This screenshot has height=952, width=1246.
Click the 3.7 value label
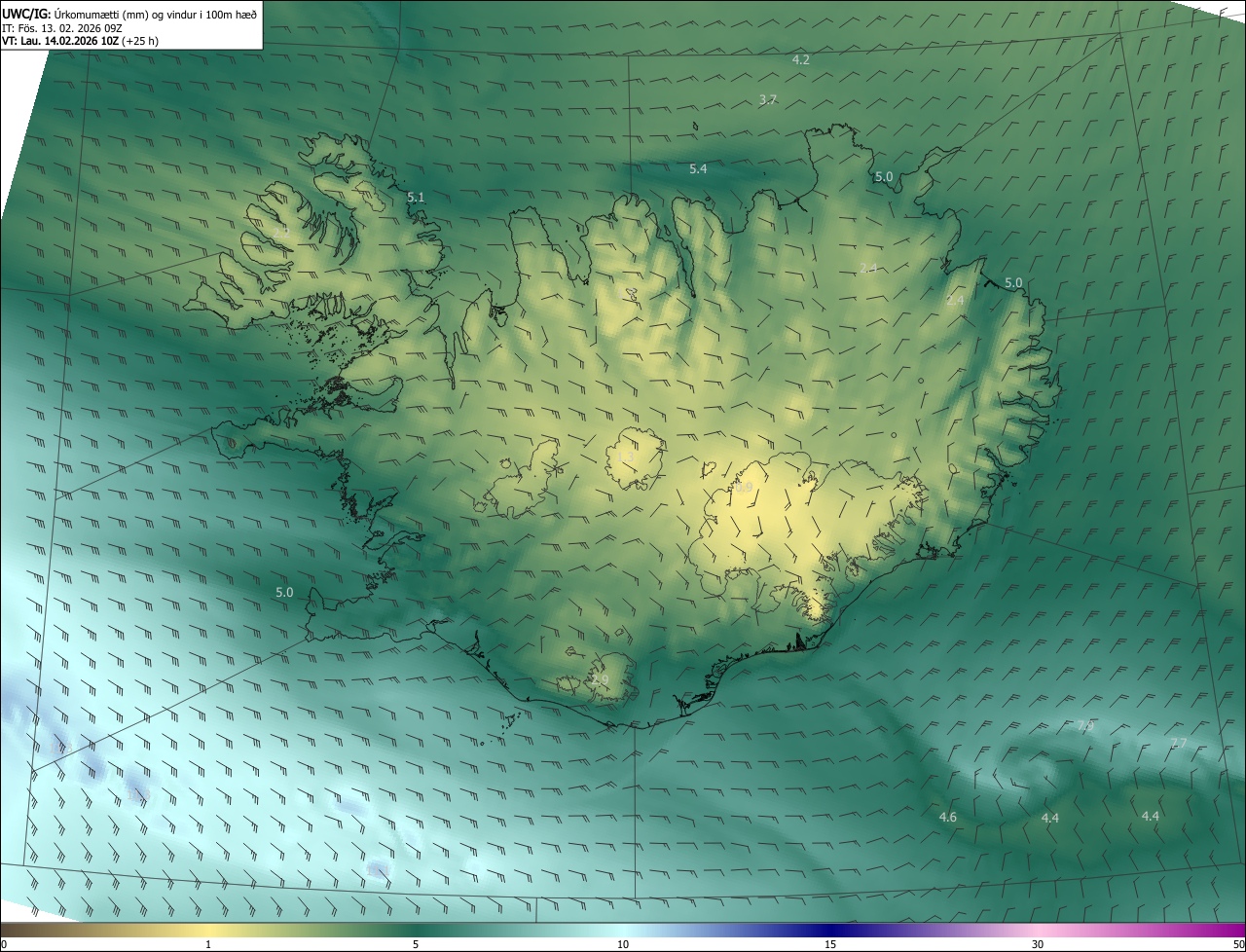click(x=768, y=100)
